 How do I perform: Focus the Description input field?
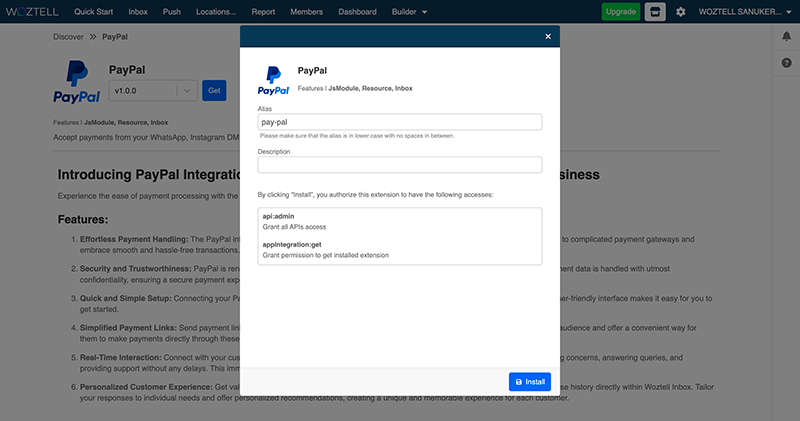399,165
